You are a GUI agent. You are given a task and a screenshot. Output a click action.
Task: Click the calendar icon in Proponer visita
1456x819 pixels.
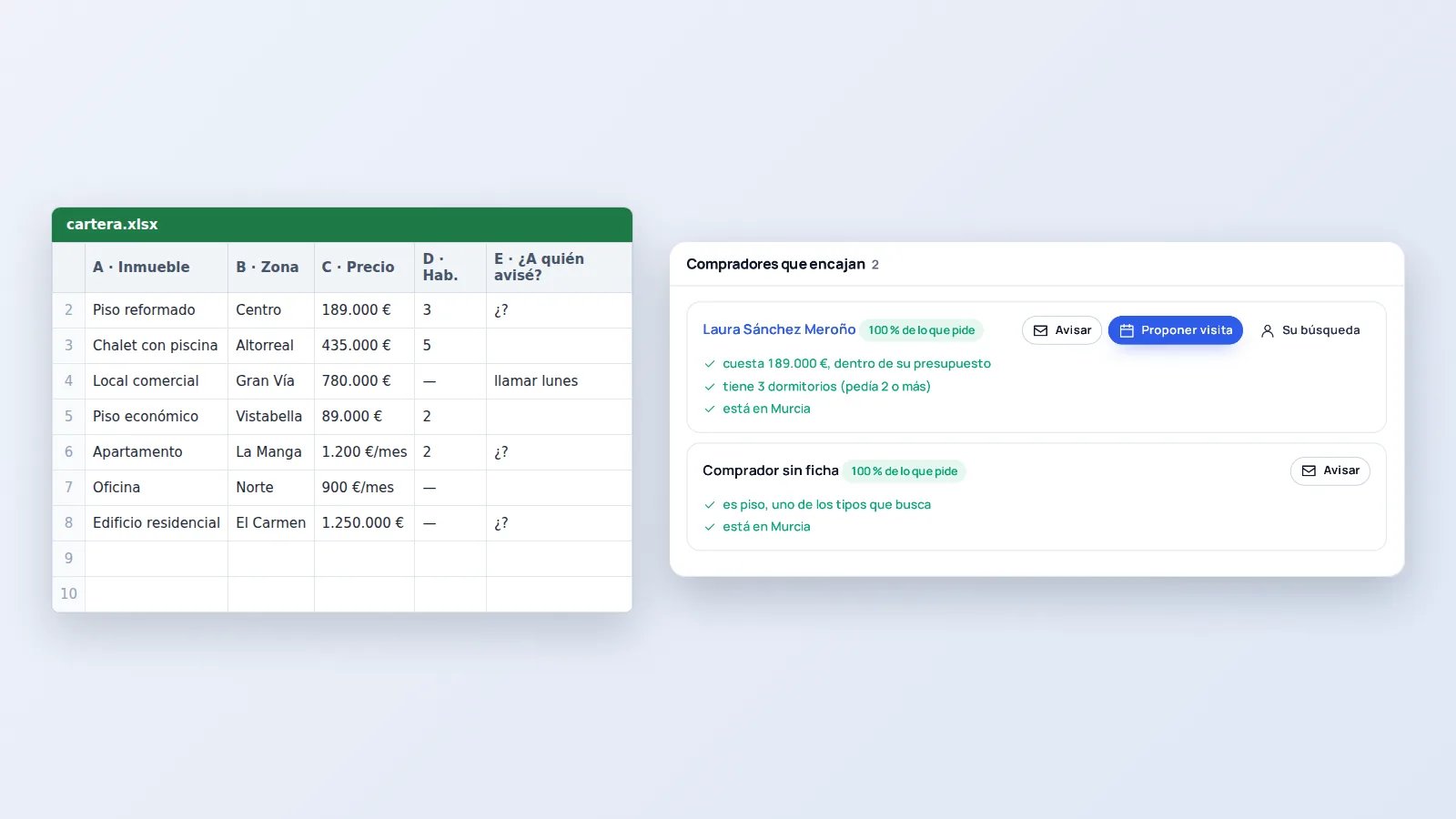coord(1127,330)
